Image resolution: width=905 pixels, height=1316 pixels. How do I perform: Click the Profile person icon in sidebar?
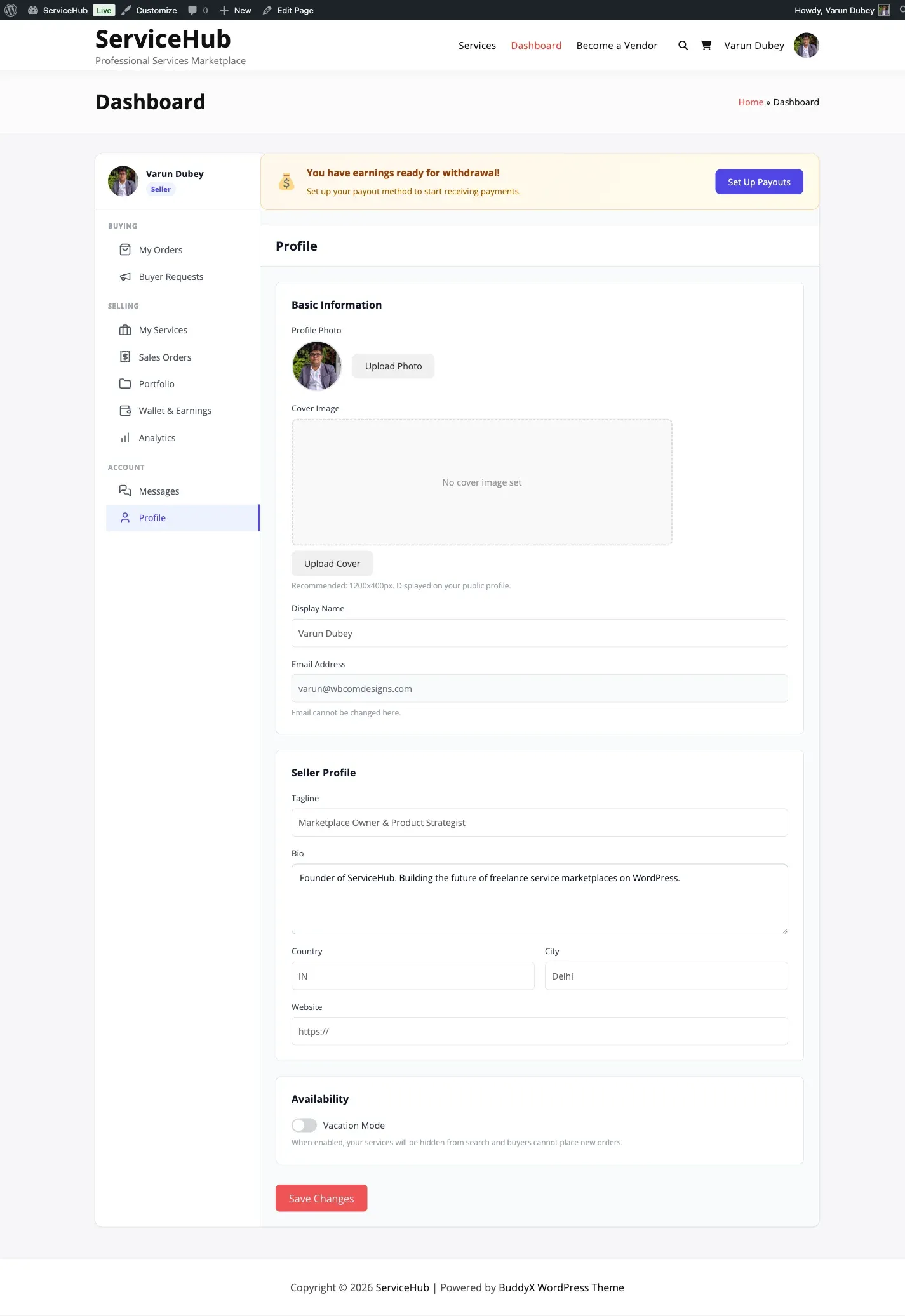[x=125, y=517]
